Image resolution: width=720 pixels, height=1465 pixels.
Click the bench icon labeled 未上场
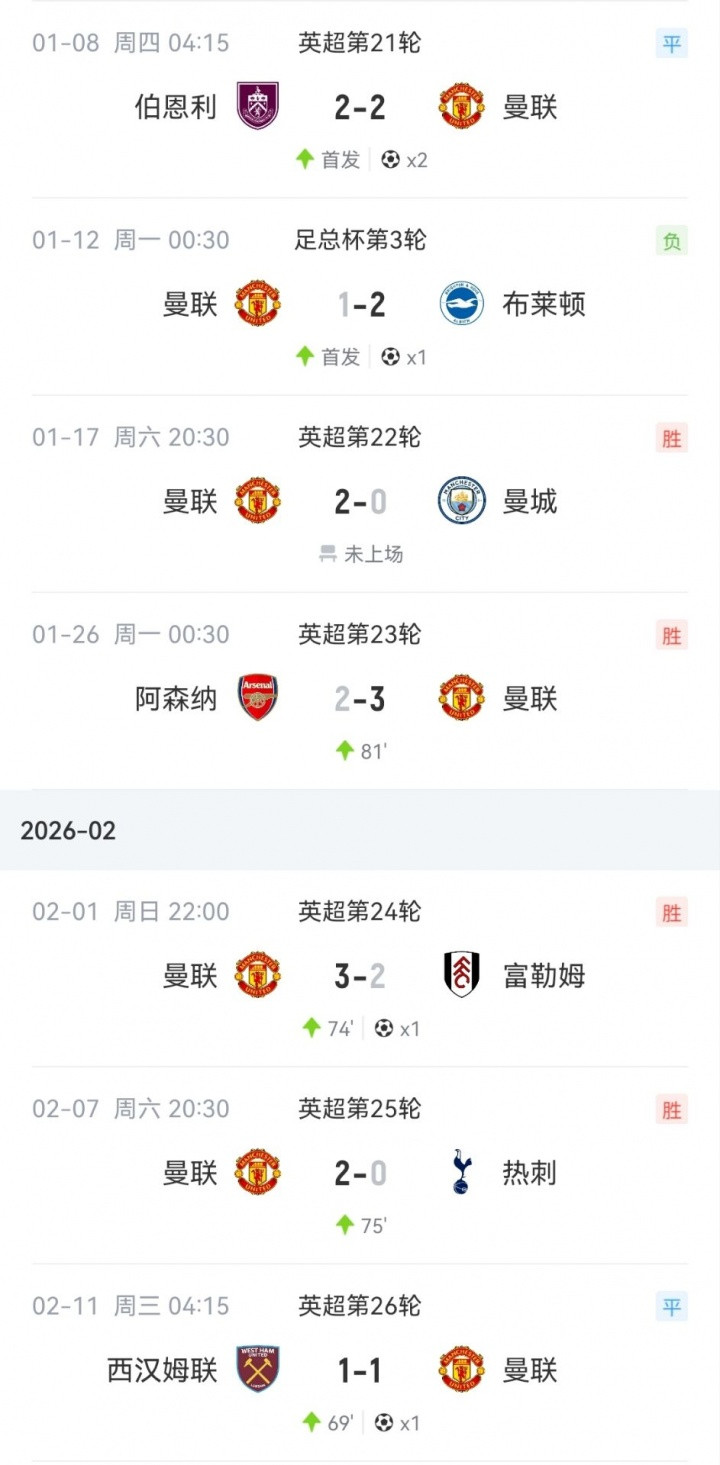(x=327, y=554)
